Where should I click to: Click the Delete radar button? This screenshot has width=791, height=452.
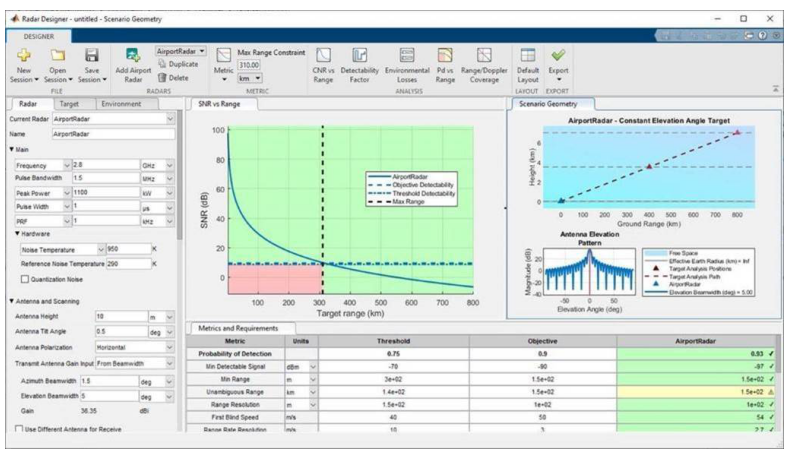click(x=176, y=77)
